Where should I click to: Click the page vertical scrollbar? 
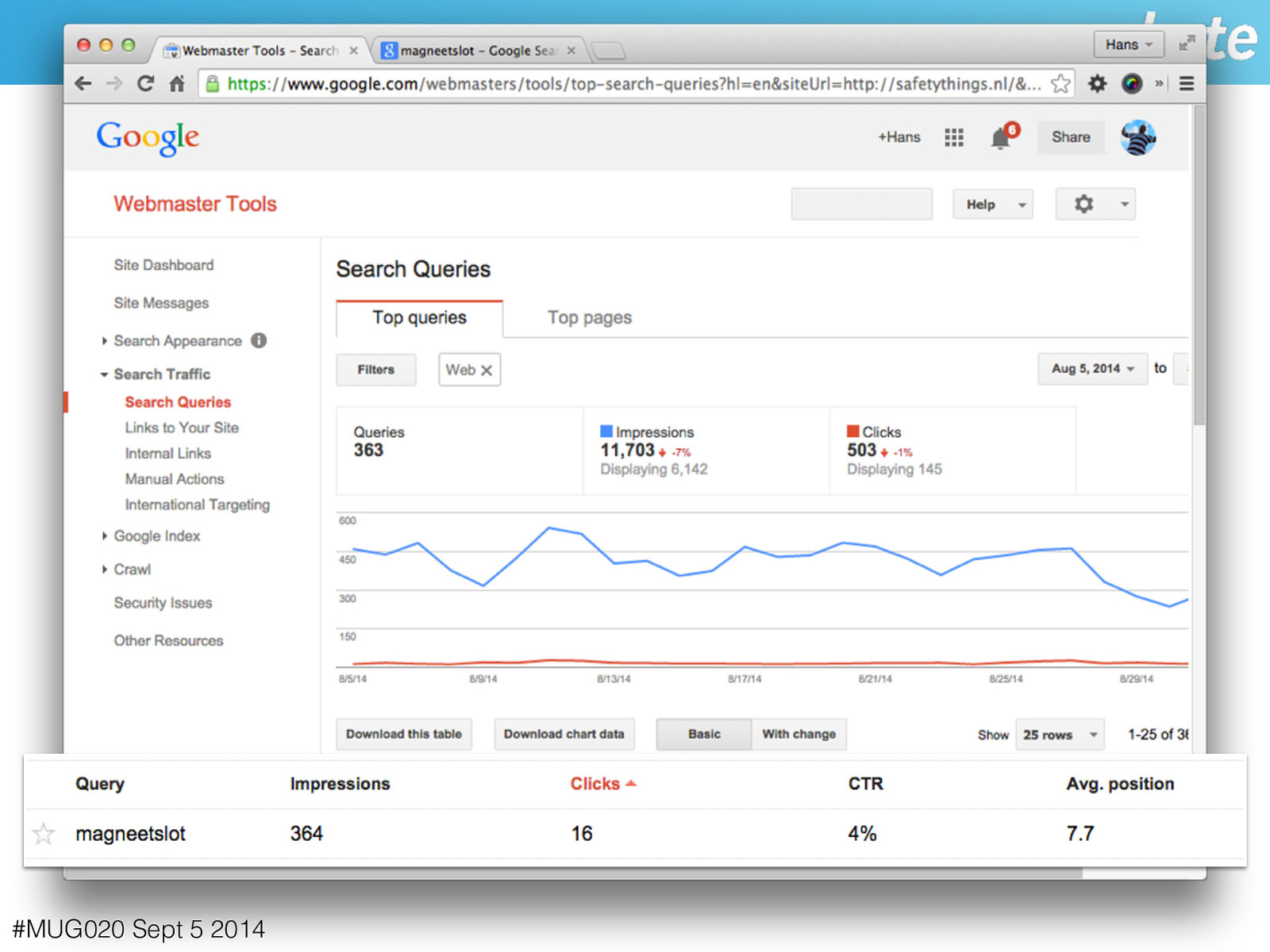click(x=1199, y=266)
